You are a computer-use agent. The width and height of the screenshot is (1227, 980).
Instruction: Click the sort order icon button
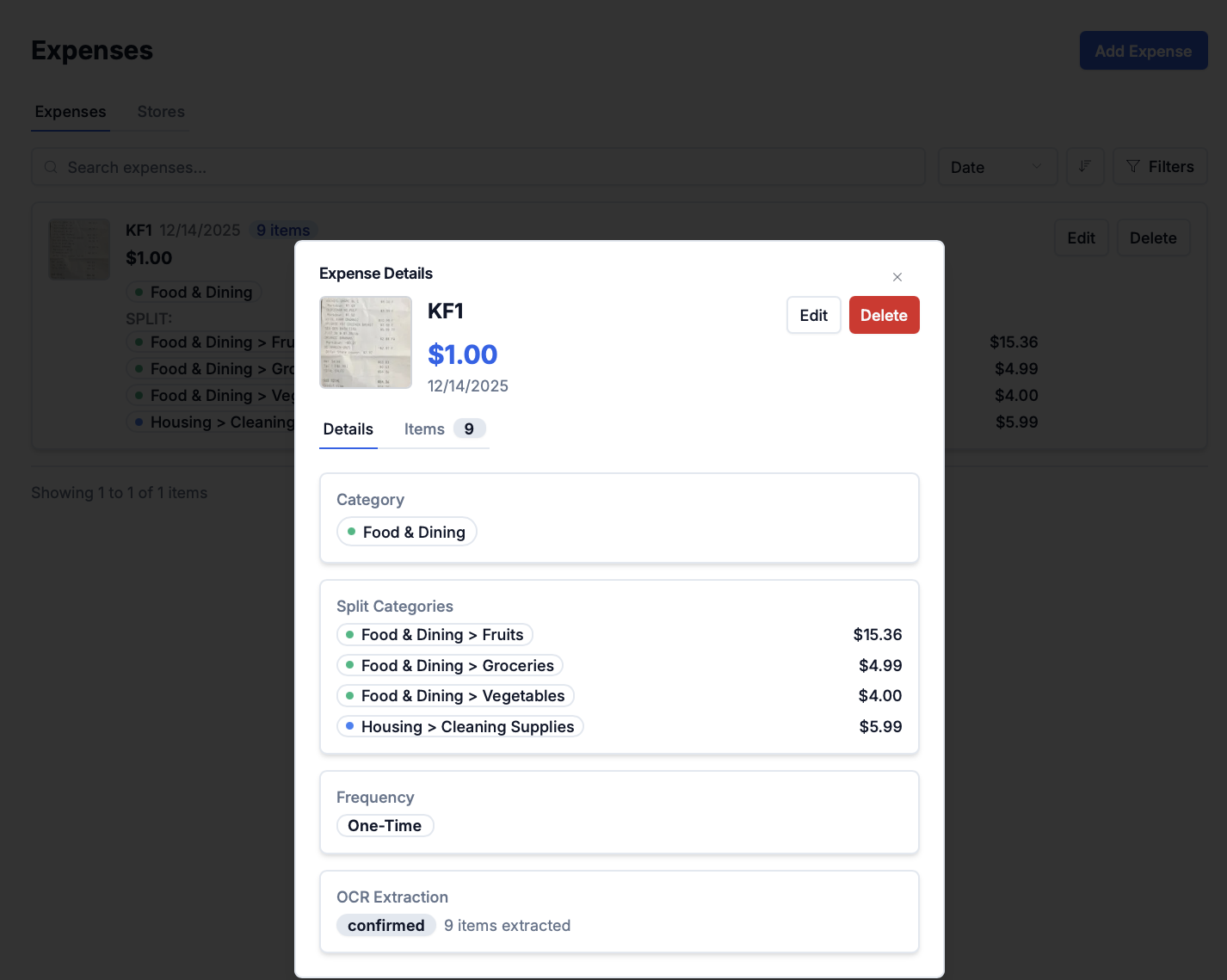click(x=1085, y=166)
